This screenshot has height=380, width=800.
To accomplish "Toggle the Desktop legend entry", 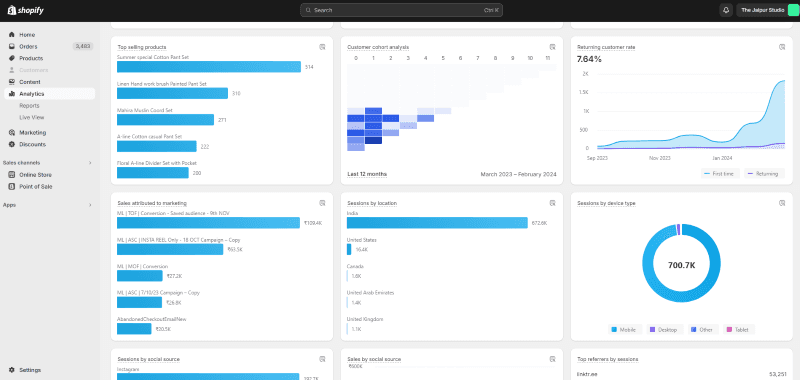I will coord(664,330).
